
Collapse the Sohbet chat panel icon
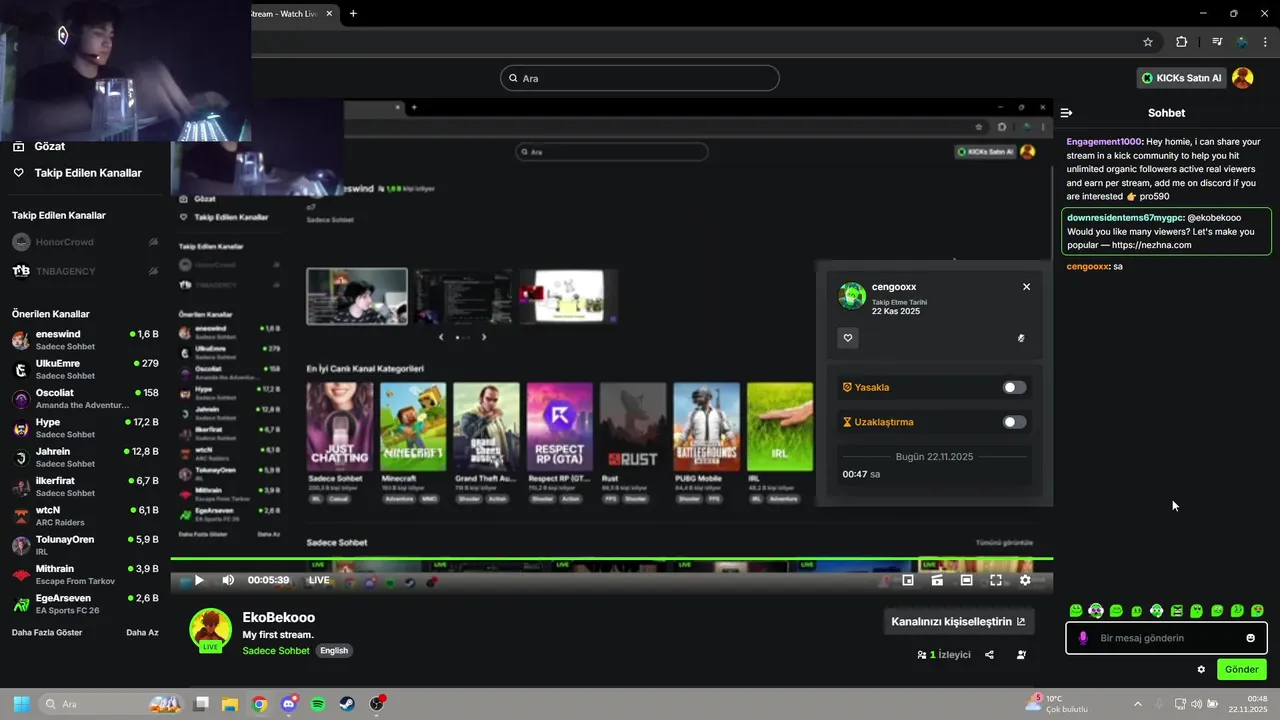coord(1067,113)
